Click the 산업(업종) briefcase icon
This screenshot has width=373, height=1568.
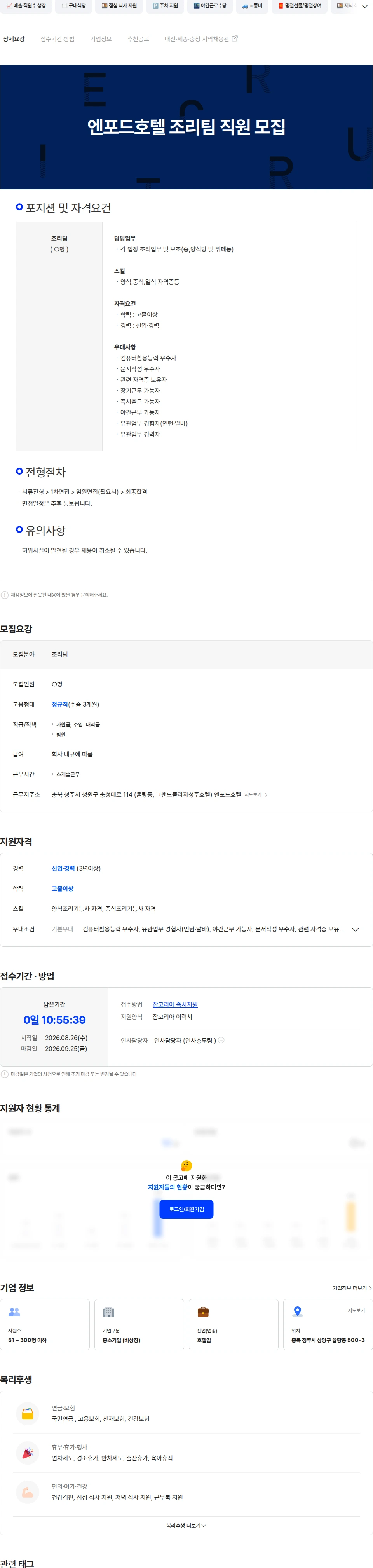(x=203, y=1312)
